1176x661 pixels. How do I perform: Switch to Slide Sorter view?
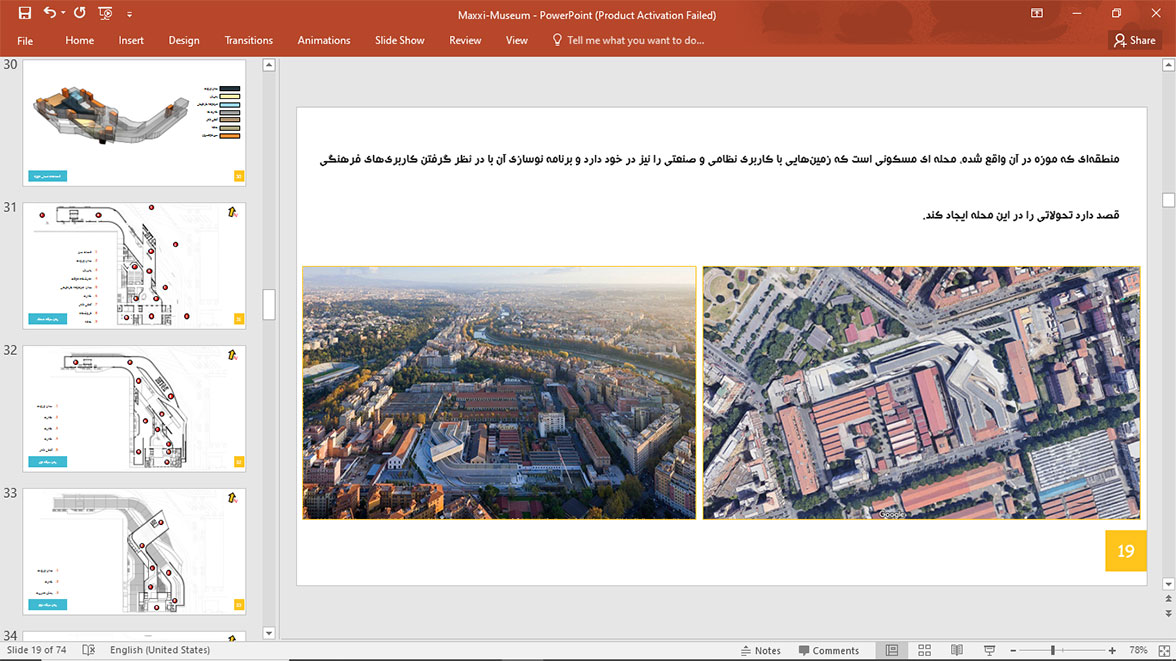[x=924, y=650]
